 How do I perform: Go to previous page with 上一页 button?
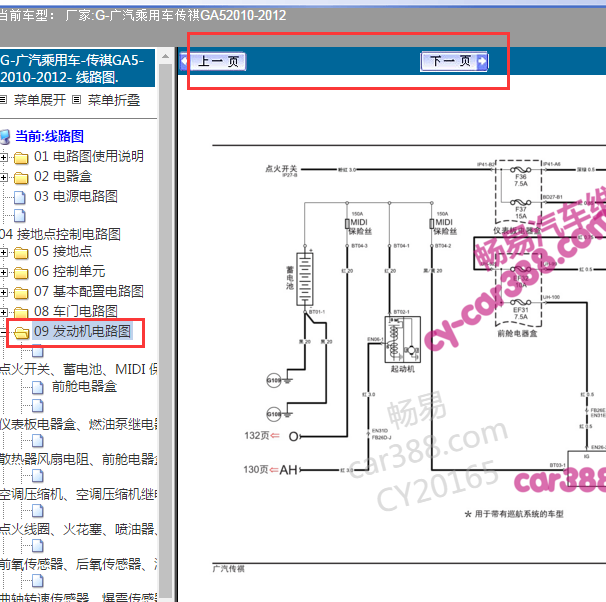pos(213,61)
